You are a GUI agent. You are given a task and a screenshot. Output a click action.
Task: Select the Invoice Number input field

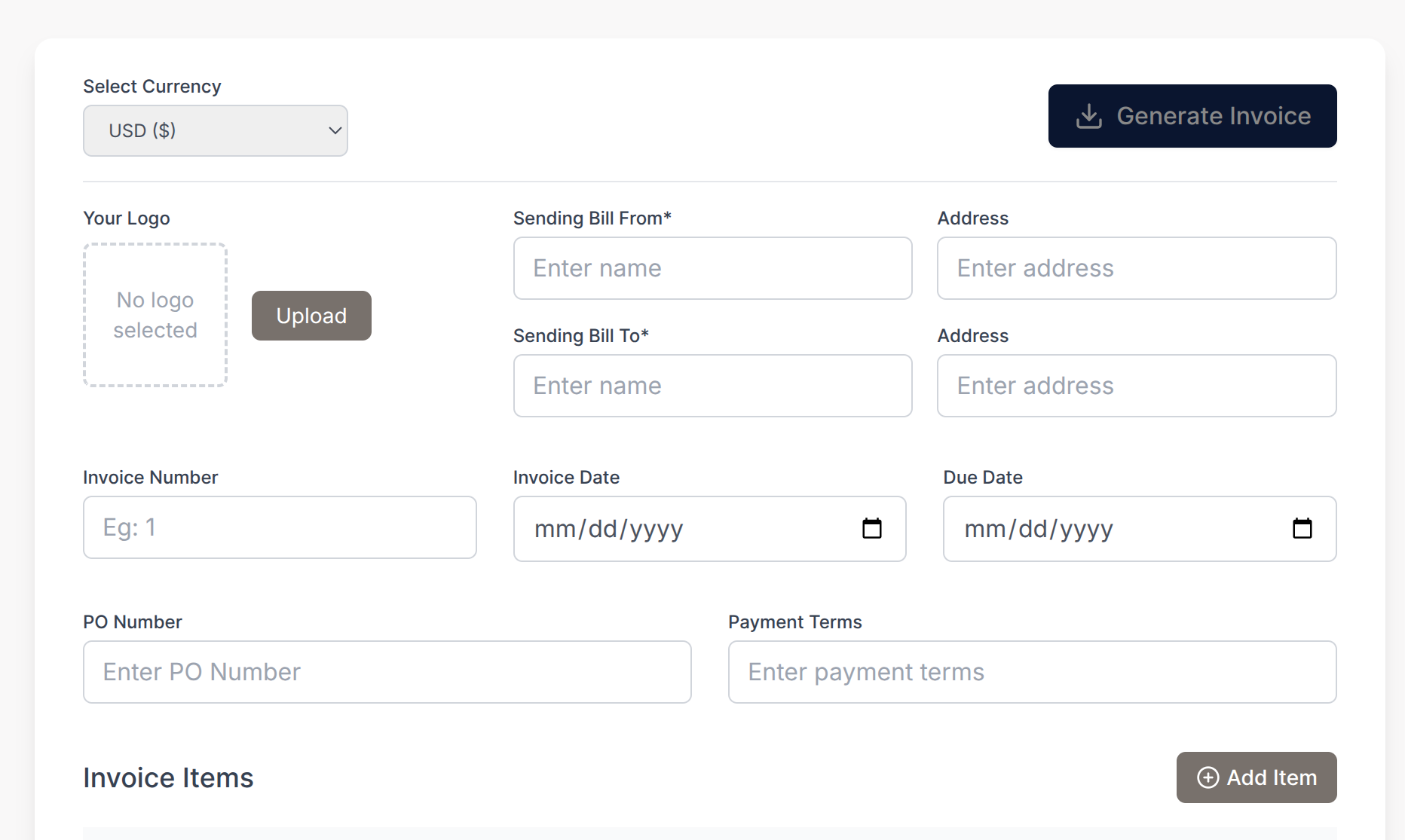(279, 527)
